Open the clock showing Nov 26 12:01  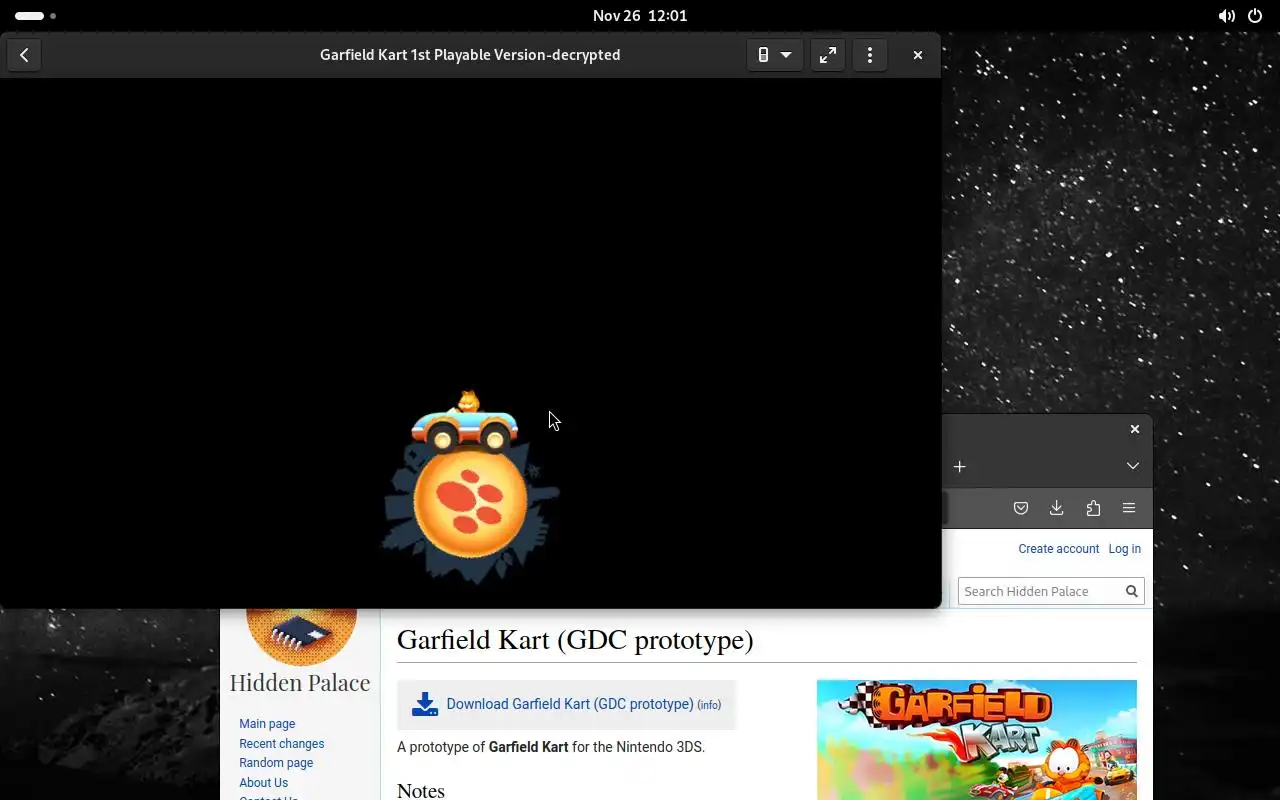640,16
